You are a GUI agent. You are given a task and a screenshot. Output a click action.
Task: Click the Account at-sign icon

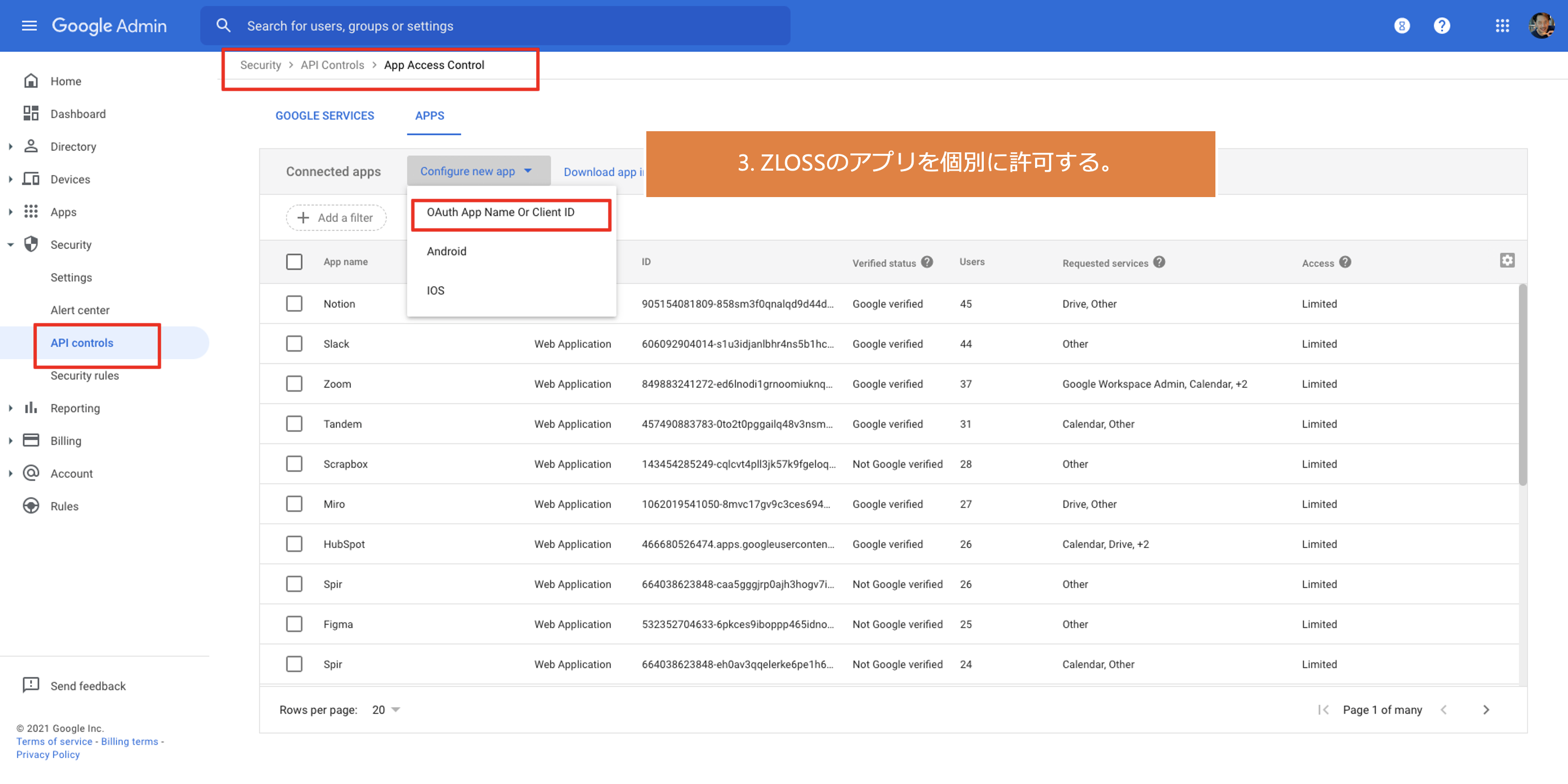pyautogui.click(x=31, y=473)
